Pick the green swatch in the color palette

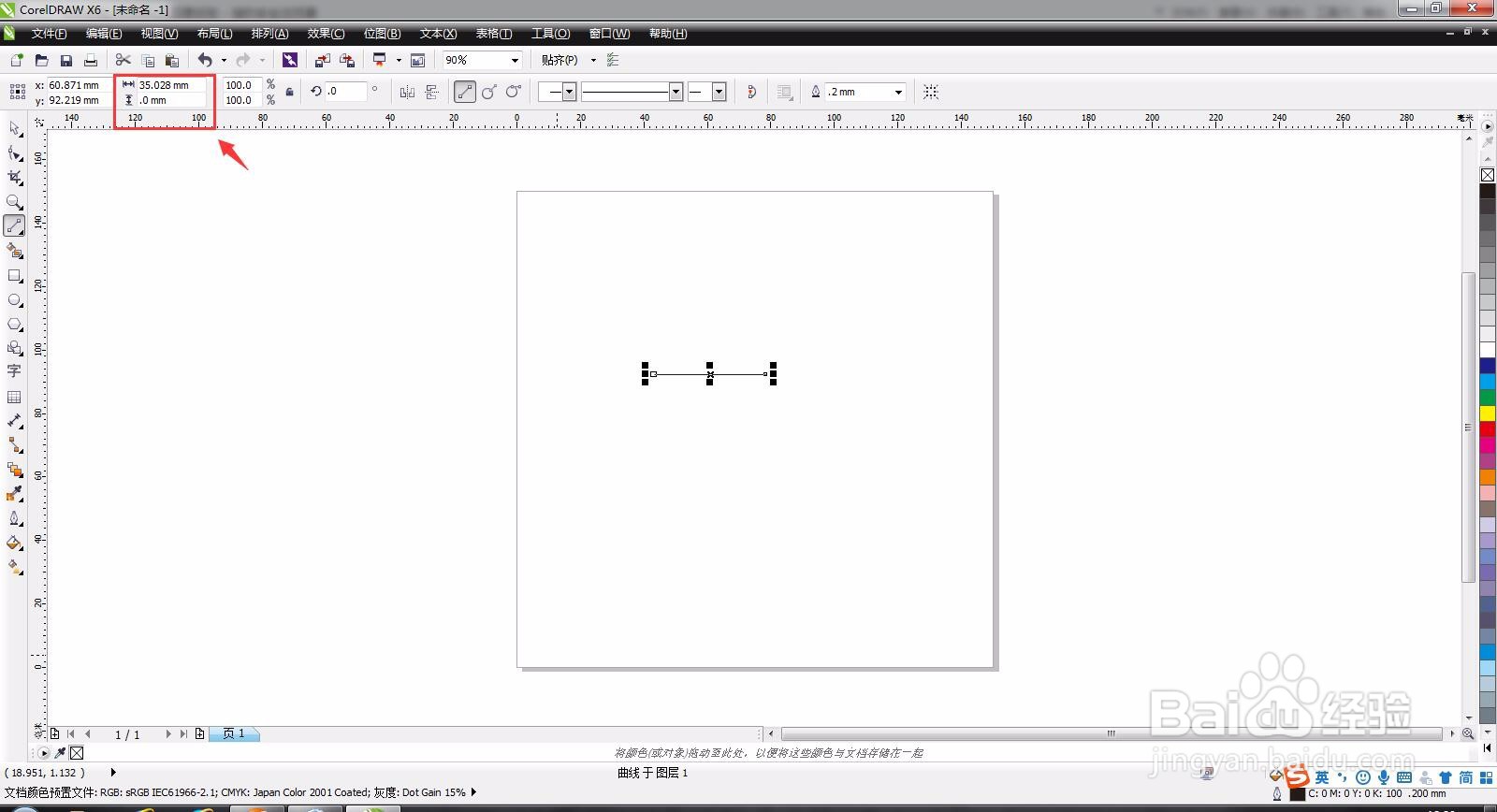tap(1488, 398)
